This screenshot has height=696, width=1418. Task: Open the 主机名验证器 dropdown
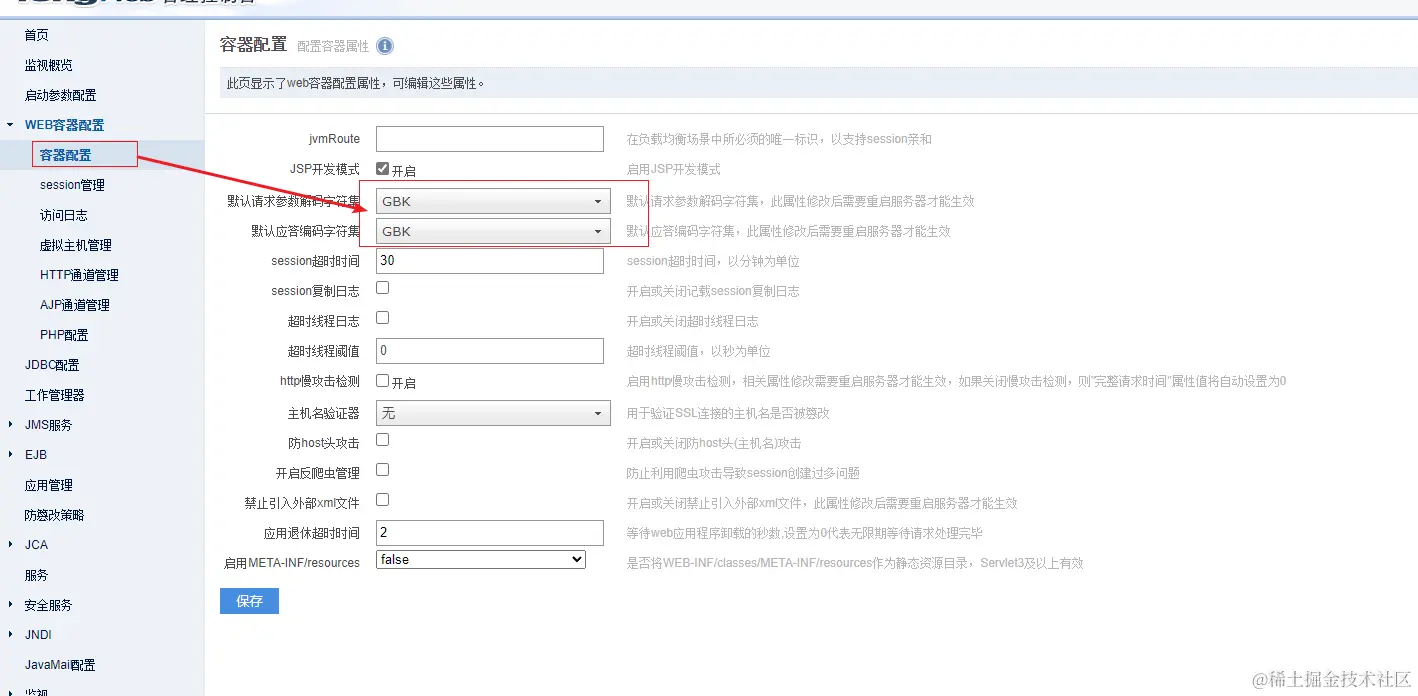coord(493,413)
